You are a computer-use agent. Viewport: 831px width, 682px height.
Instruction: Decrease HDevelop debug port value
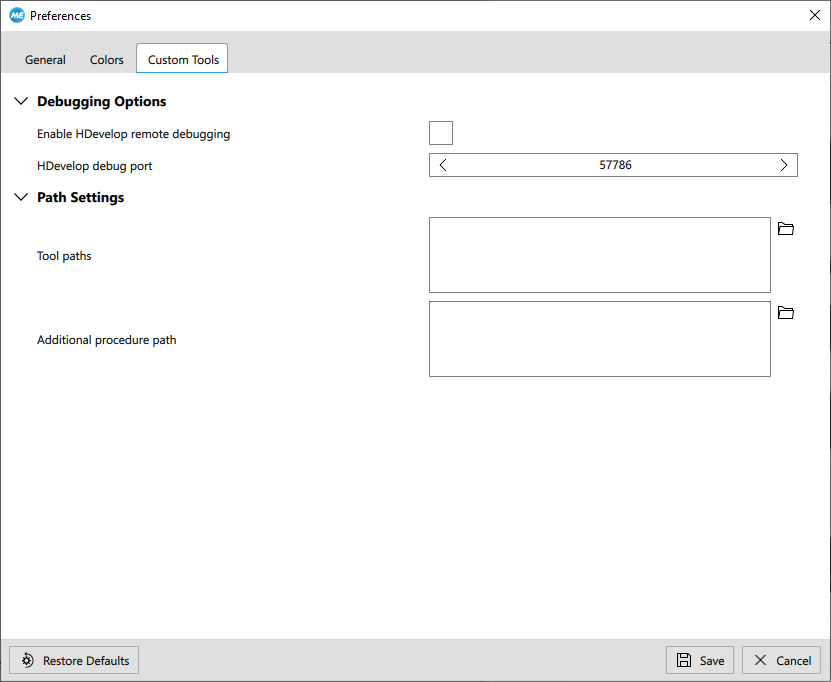point(443,165)
